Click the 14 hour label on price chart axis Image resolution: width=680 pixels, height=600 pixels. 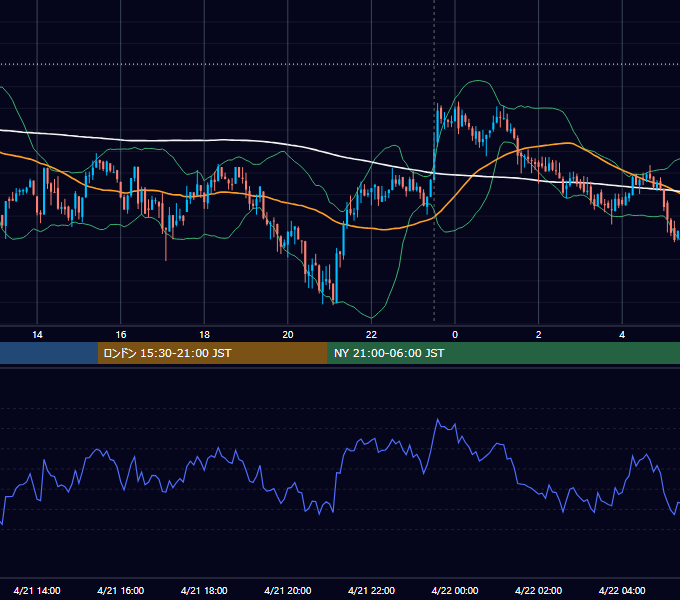coord(37,335)
